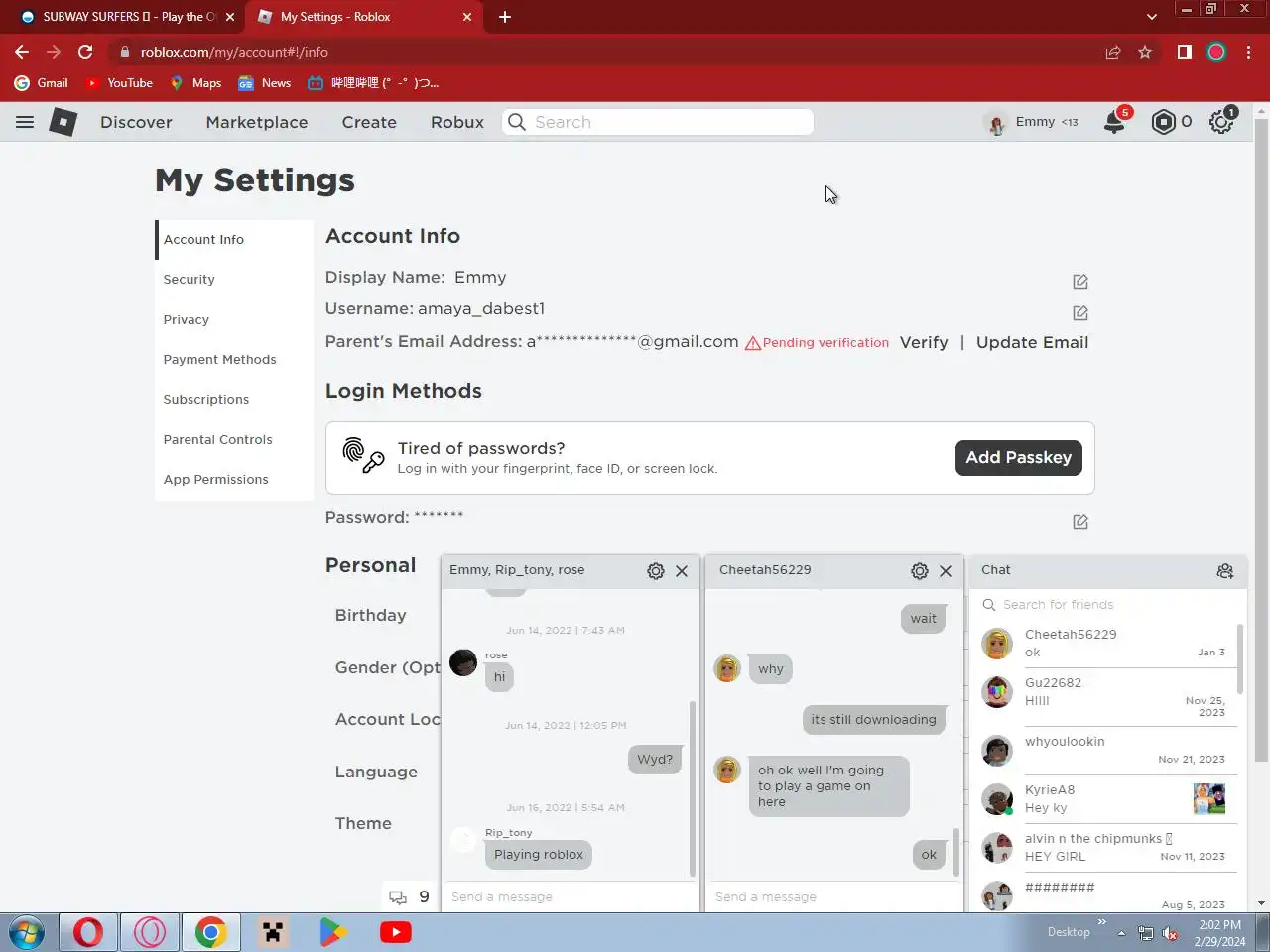Close the SUBWAY SURFERS tab
Image resolution: width=1270 pixels, height=952 pixels.
click(x=230, y=17)
